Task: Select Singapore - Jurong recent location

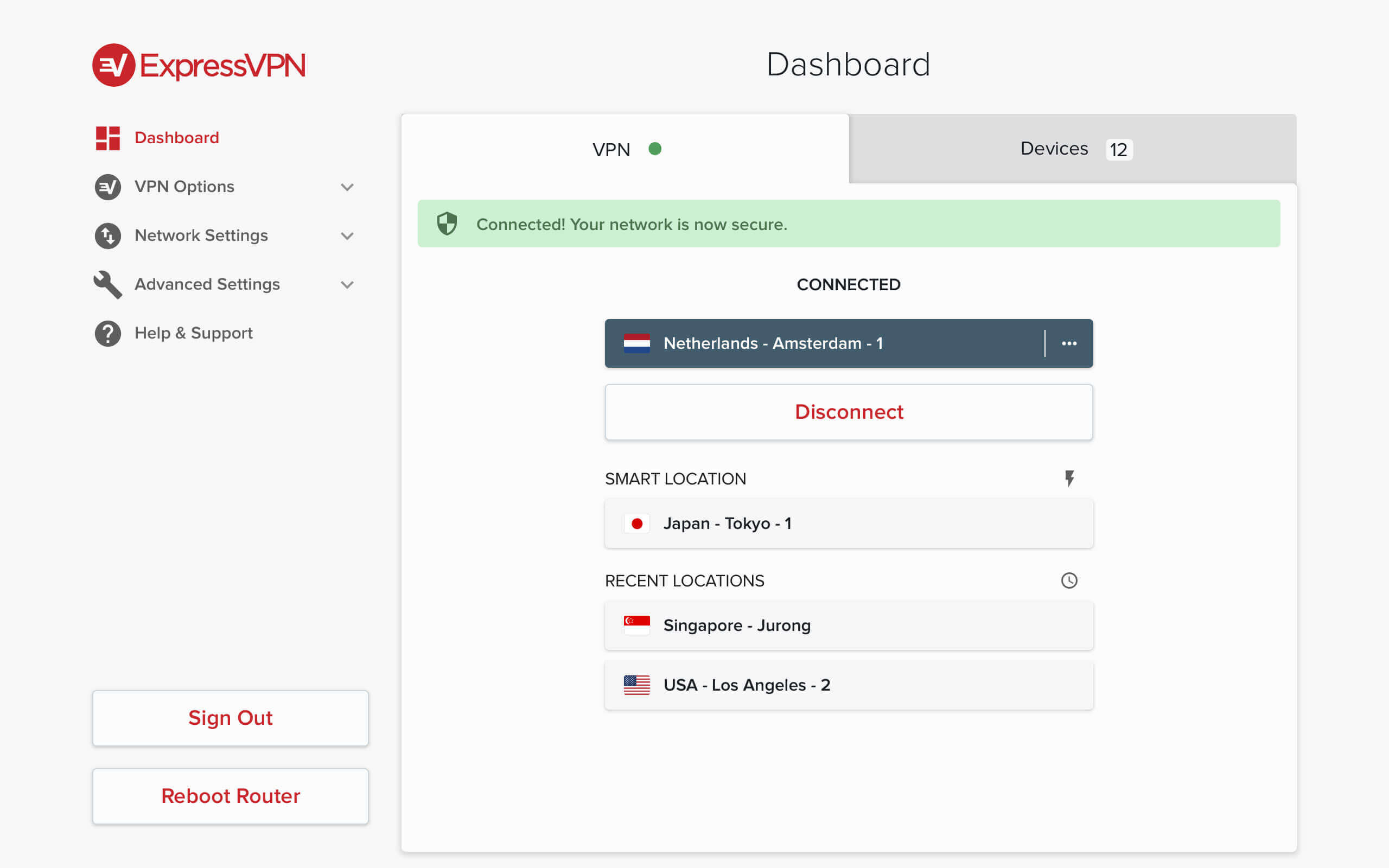Action: pos(849,625)
